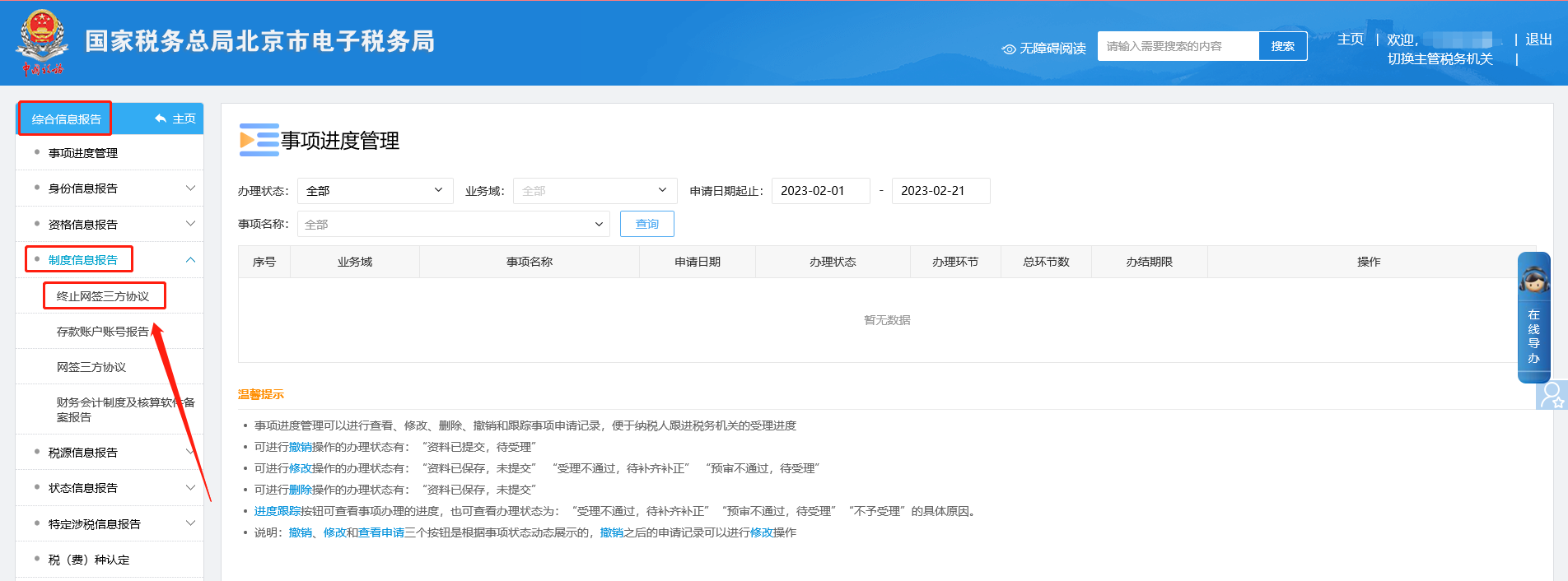Click the user favorite icon at right edge
This screenshot has width=1568, height=581.
tap(1552, 395)
